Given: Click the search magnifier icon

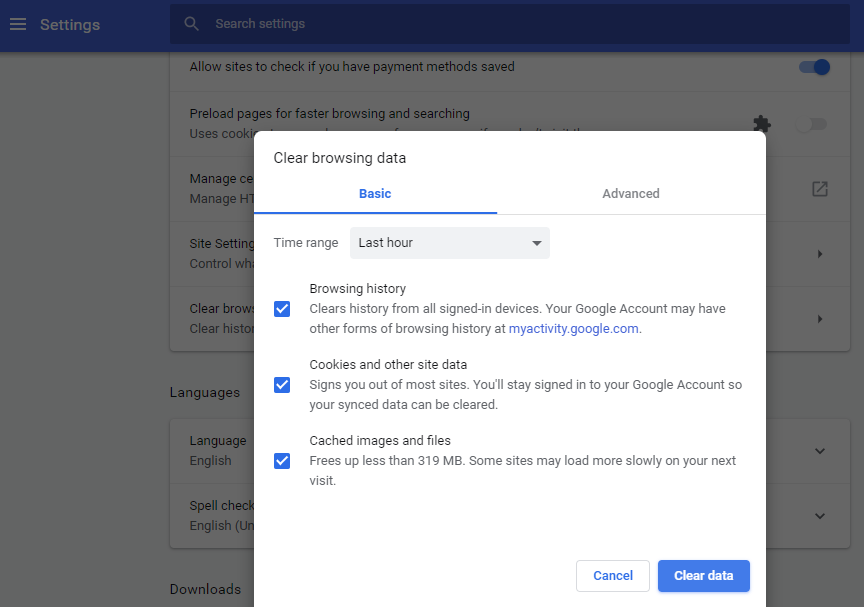Looking at the screenshot, I should (x=191, y=24).
